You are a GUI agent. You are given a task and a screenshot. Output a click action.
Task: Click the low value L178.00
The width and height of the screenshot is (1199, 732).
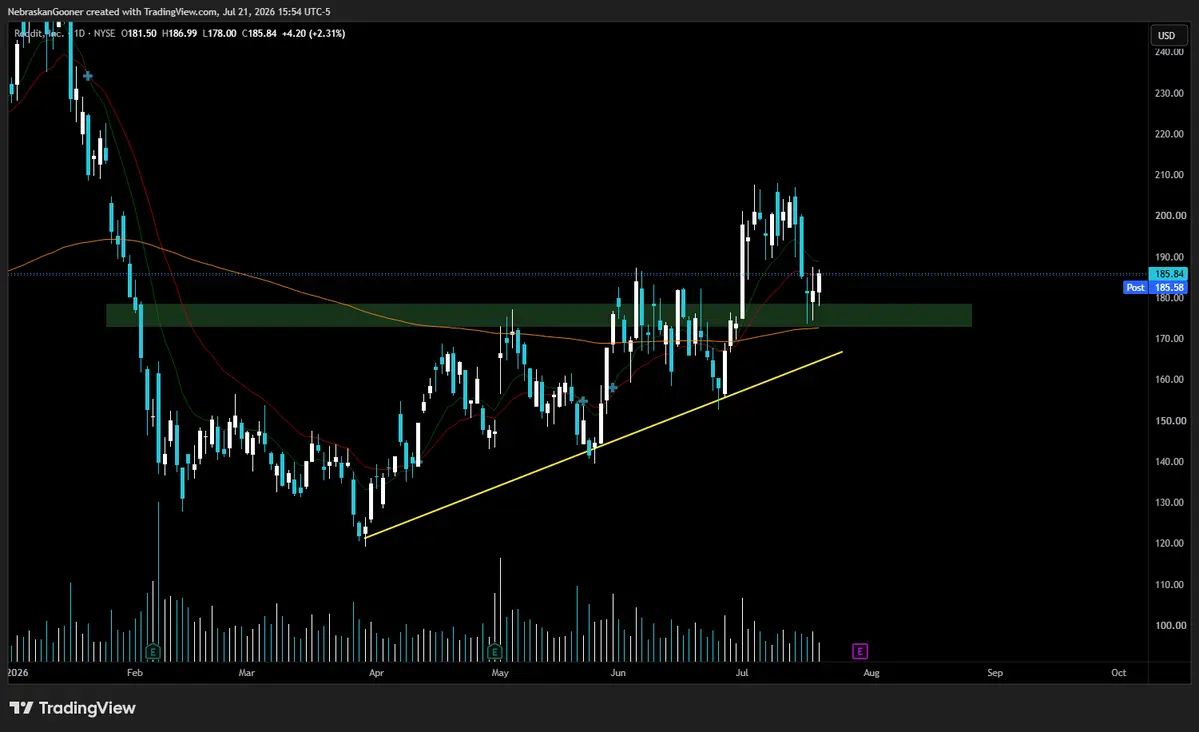[219, 34]
